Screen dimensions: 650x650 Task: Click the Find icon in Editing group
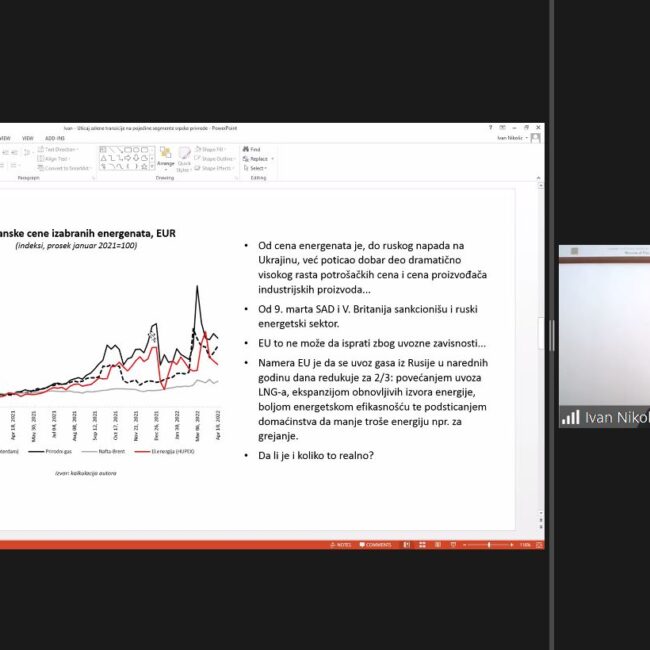click(x=252, y=149)
